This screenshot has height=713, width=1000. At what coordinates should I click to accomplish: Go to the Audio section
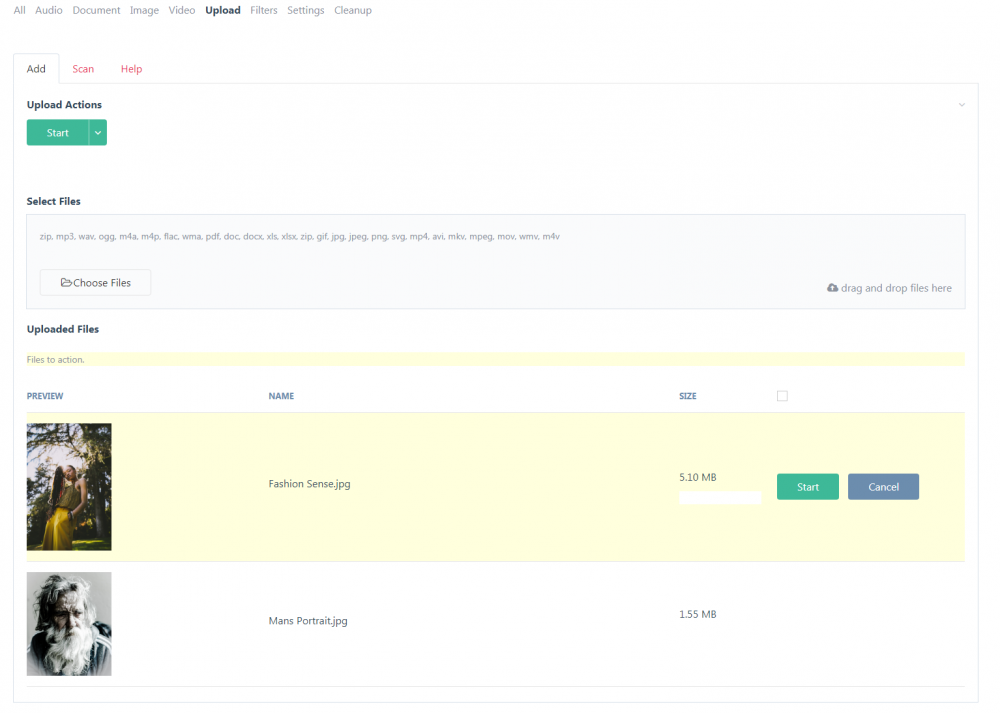pyautogui.click(x=49, y=10)
